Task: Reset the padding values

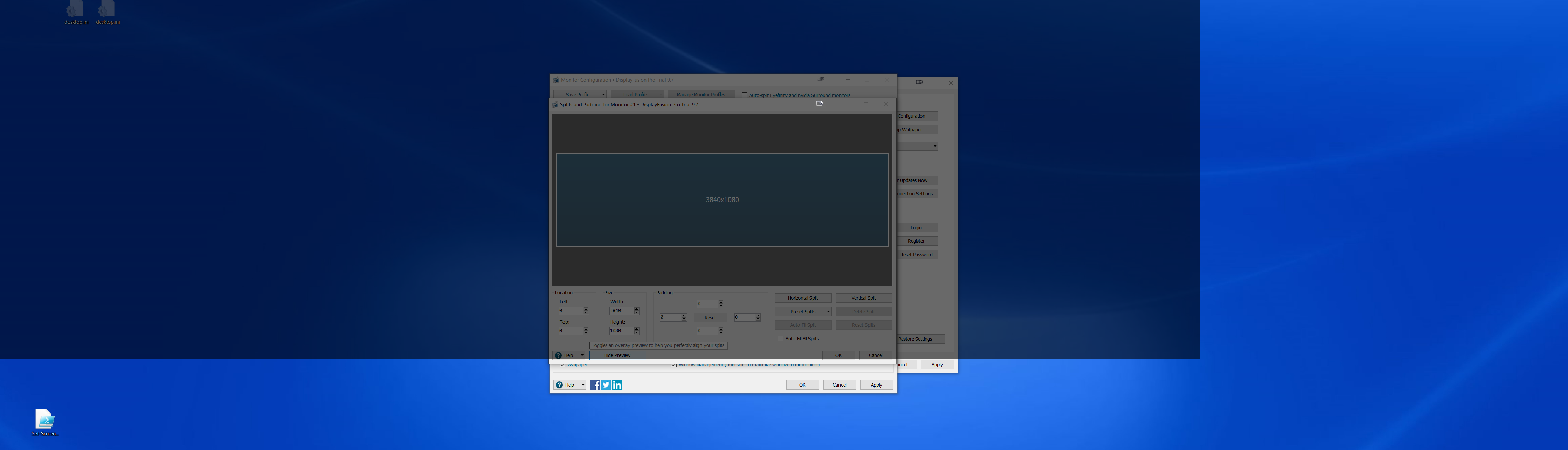Action: pyautogui.click(x=710, y=318)
